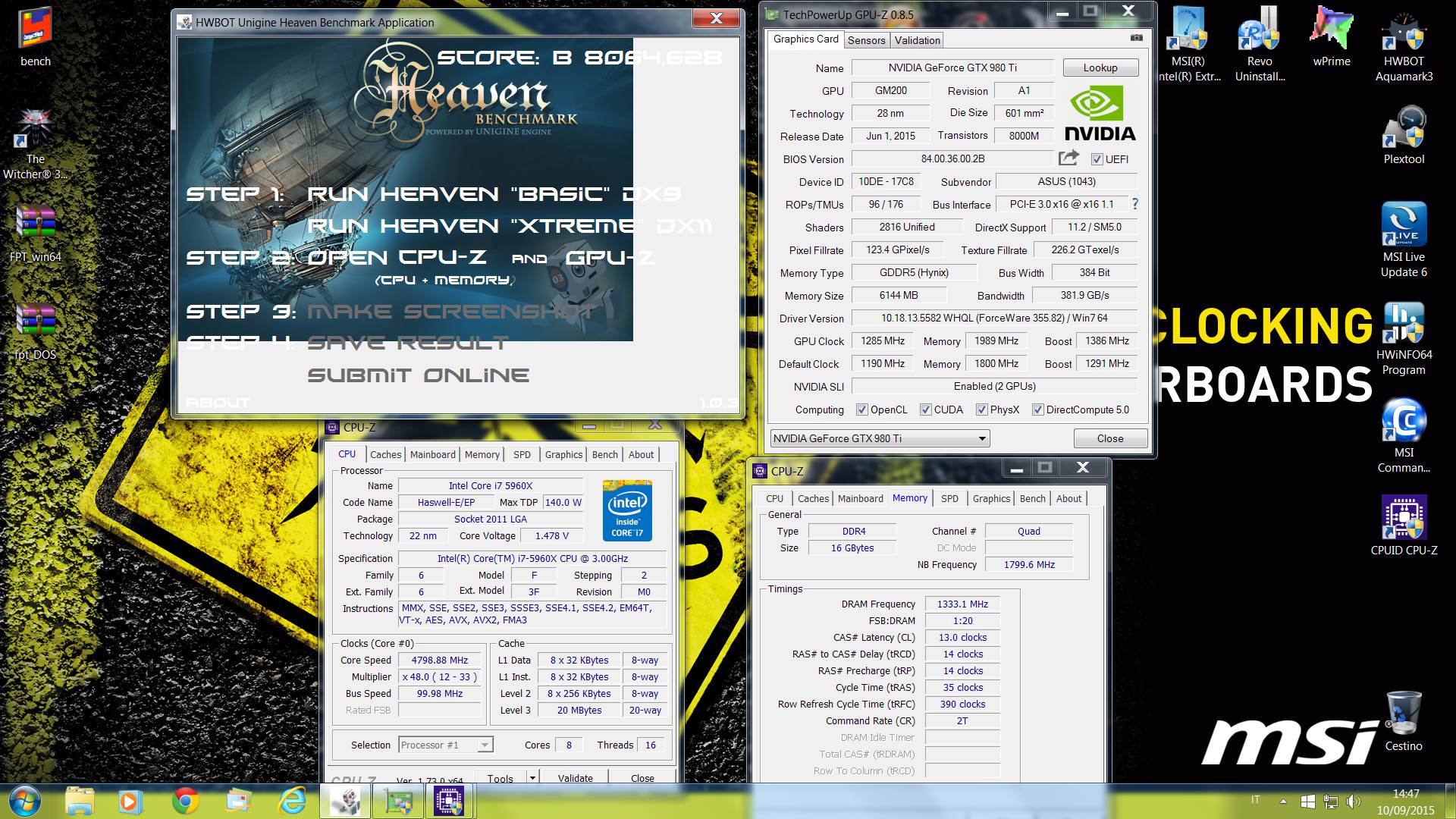Open MSI Command Center desktop icon
Image resolution: width=1456 pixels, height=819 pixels.
1404,435
